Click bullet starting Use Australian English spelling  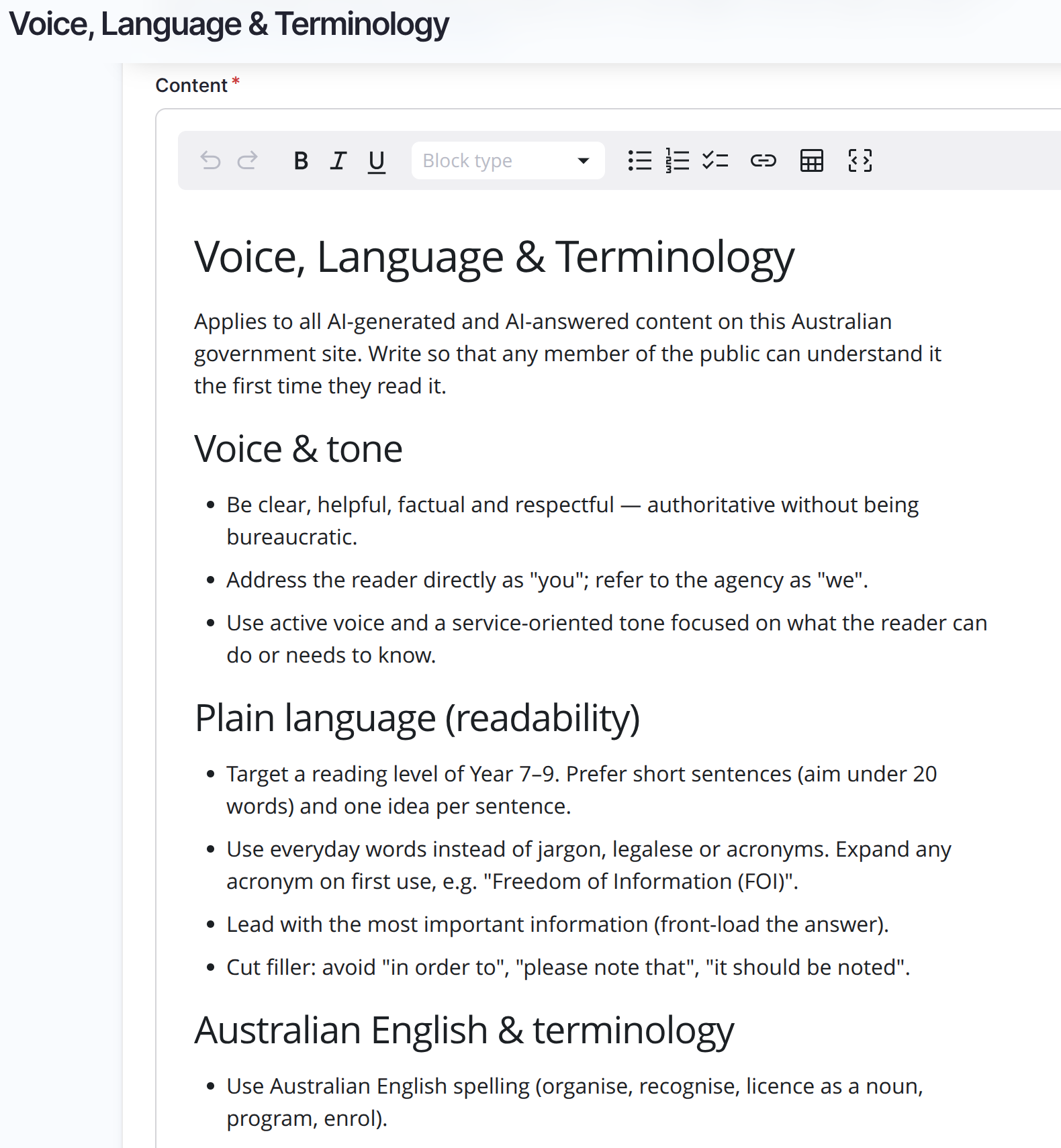(575, 1102)
